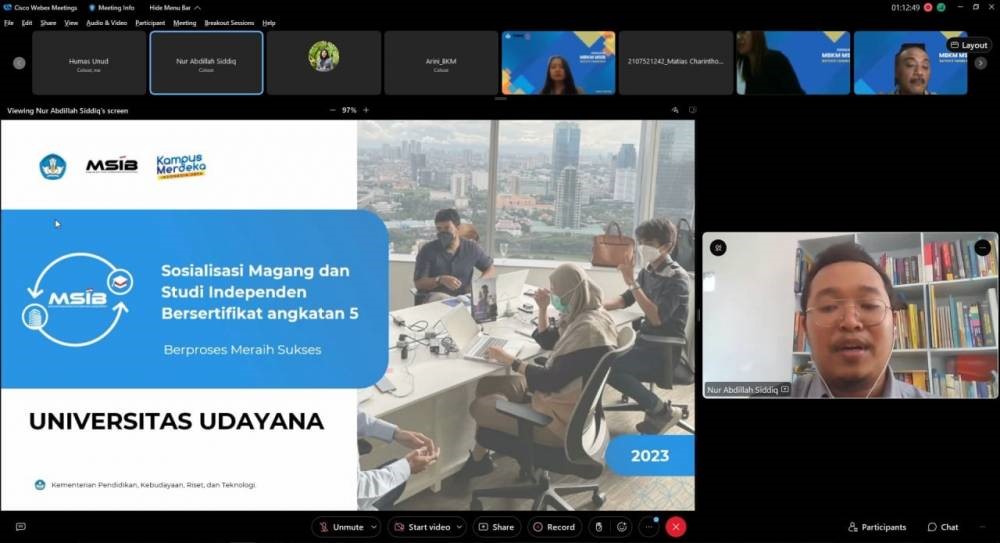The width and height of the screenshot is (1000, 543).
Task: Go to next participants in filmstrip
Action: (x=980, y=63)
